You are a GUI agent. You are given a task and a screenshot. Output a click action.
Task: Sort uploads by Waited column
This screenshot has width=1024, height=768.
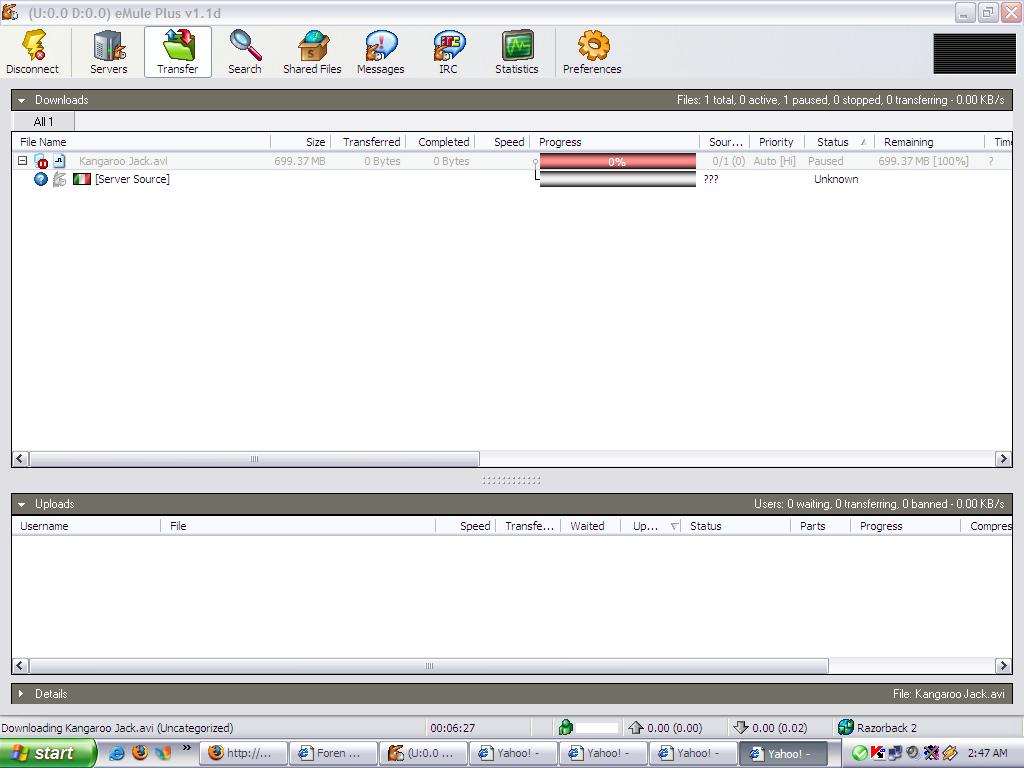(x=590, y=526)
